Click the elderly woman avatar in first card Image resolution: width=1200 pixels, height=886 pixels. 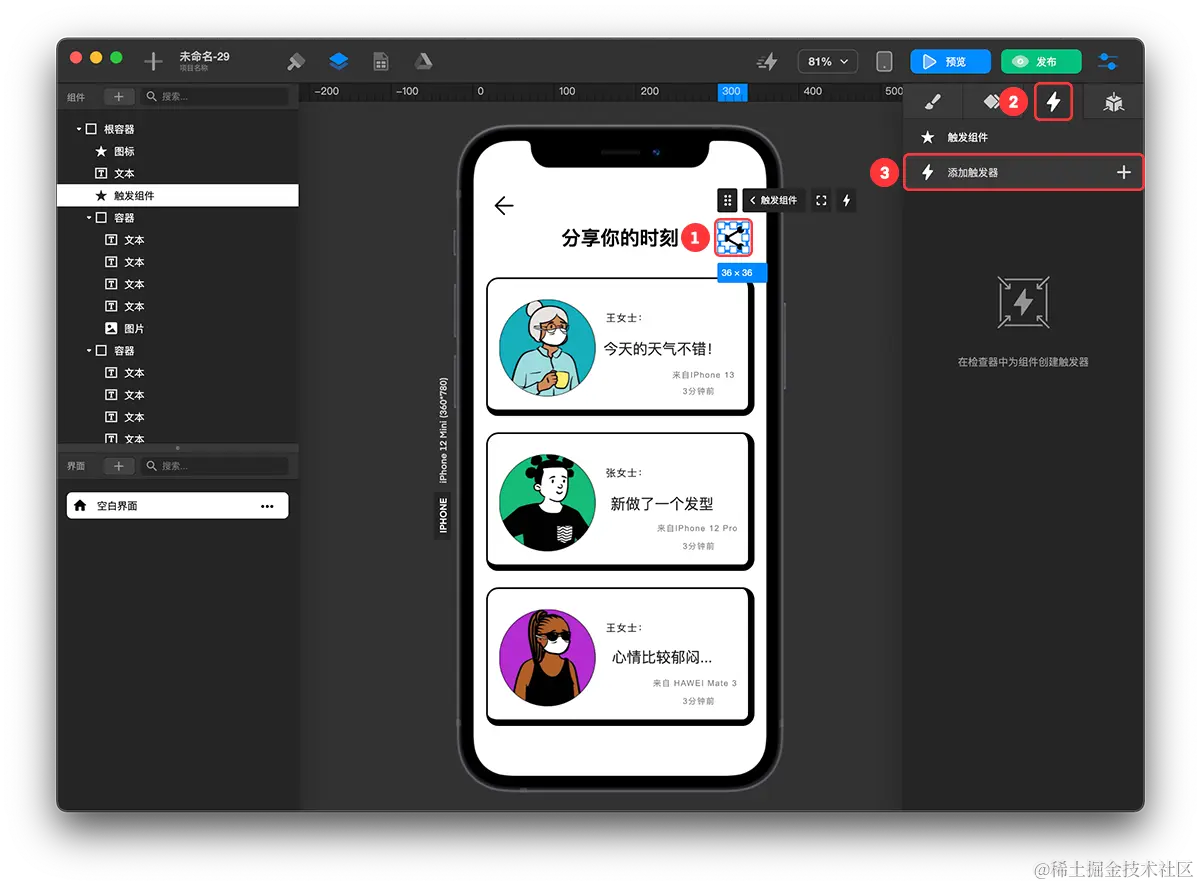(547, 348)
